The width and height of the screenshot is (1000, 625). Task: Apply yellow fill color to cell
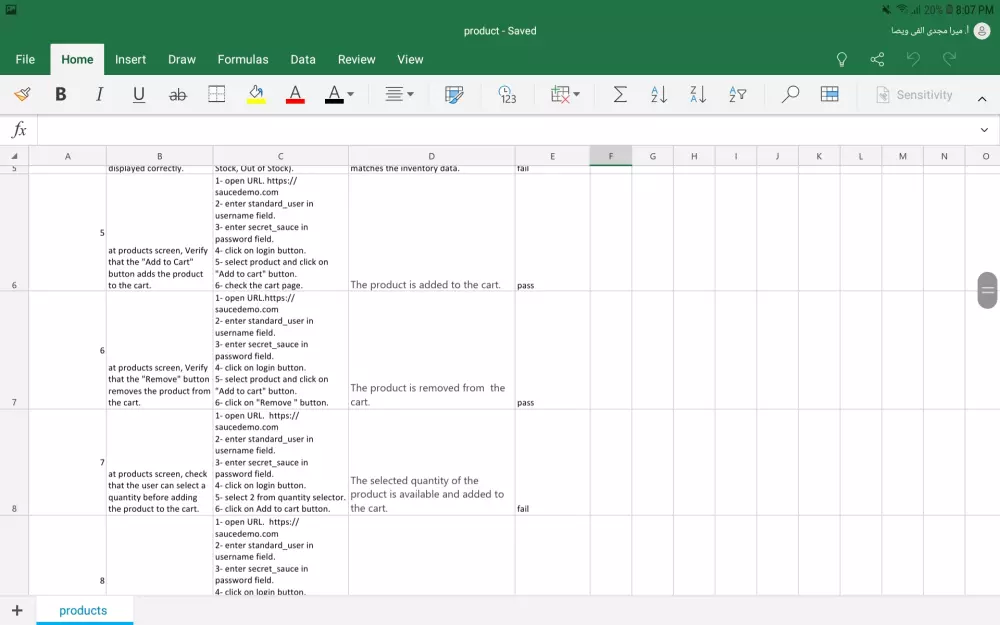pyautogui.click(x=256, y=95)
